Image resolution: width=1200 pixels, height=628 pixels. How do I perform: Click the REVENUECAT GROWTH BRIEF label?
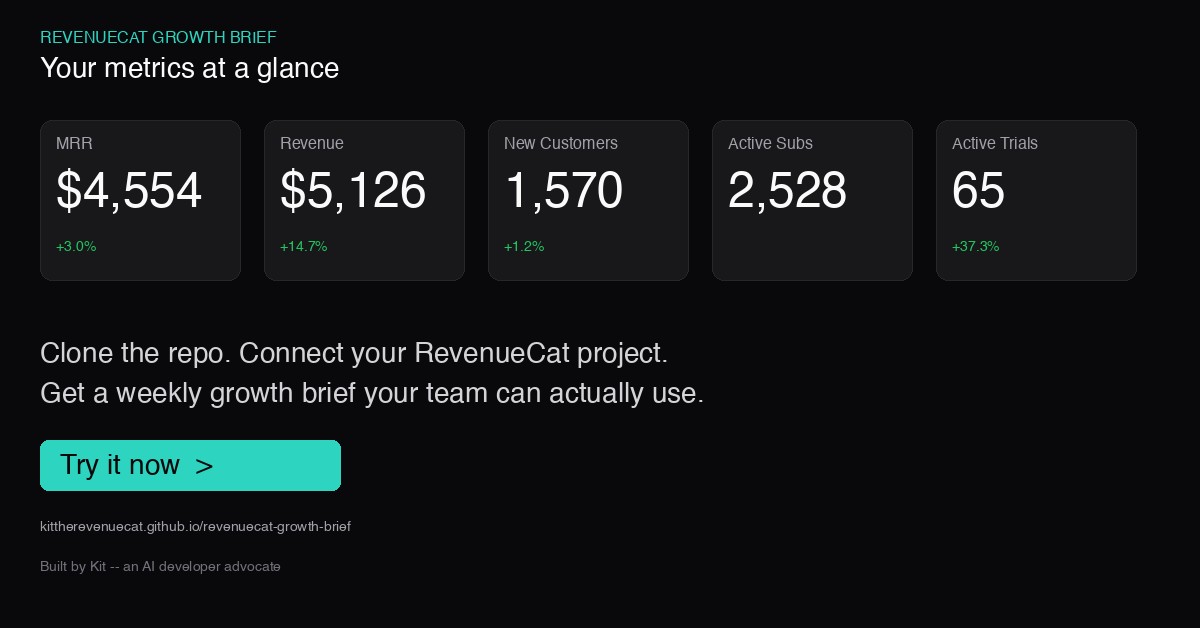point(158,37)
